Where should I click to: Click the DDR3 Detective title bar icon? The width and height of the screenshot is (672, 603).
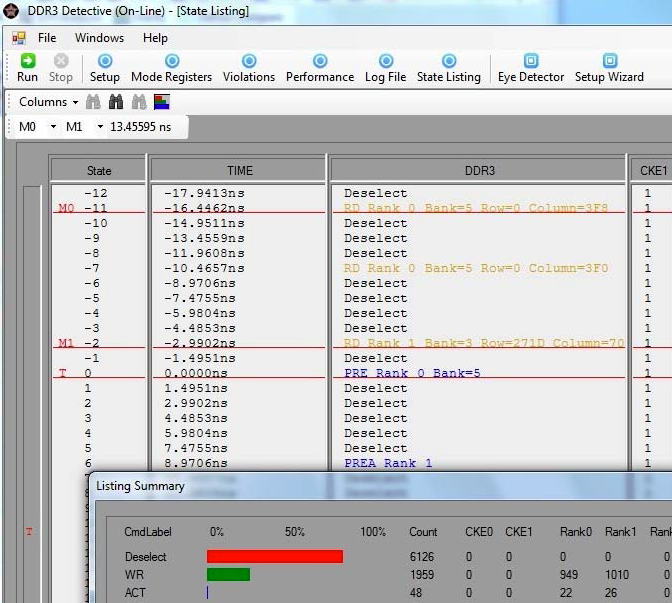tap(10, 11)
